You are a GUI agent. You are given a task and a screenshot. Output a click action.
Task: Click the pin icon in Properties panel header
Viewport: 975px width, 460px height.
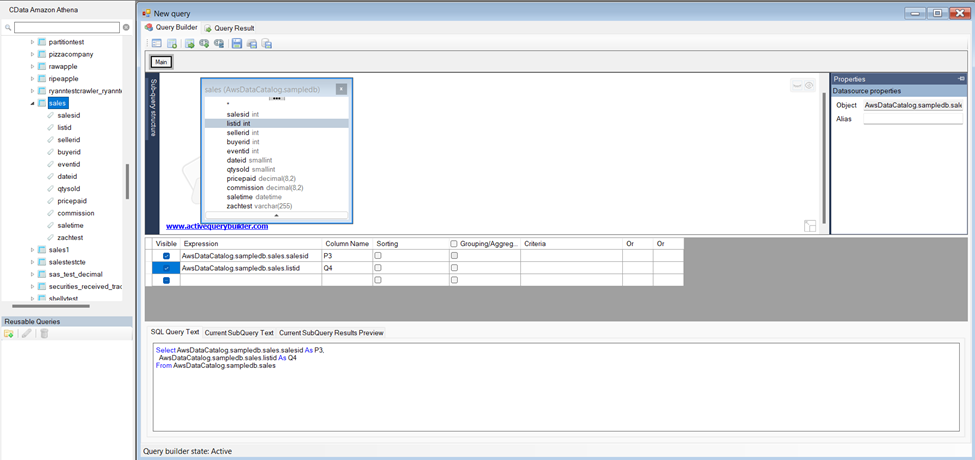click(961, 78)
